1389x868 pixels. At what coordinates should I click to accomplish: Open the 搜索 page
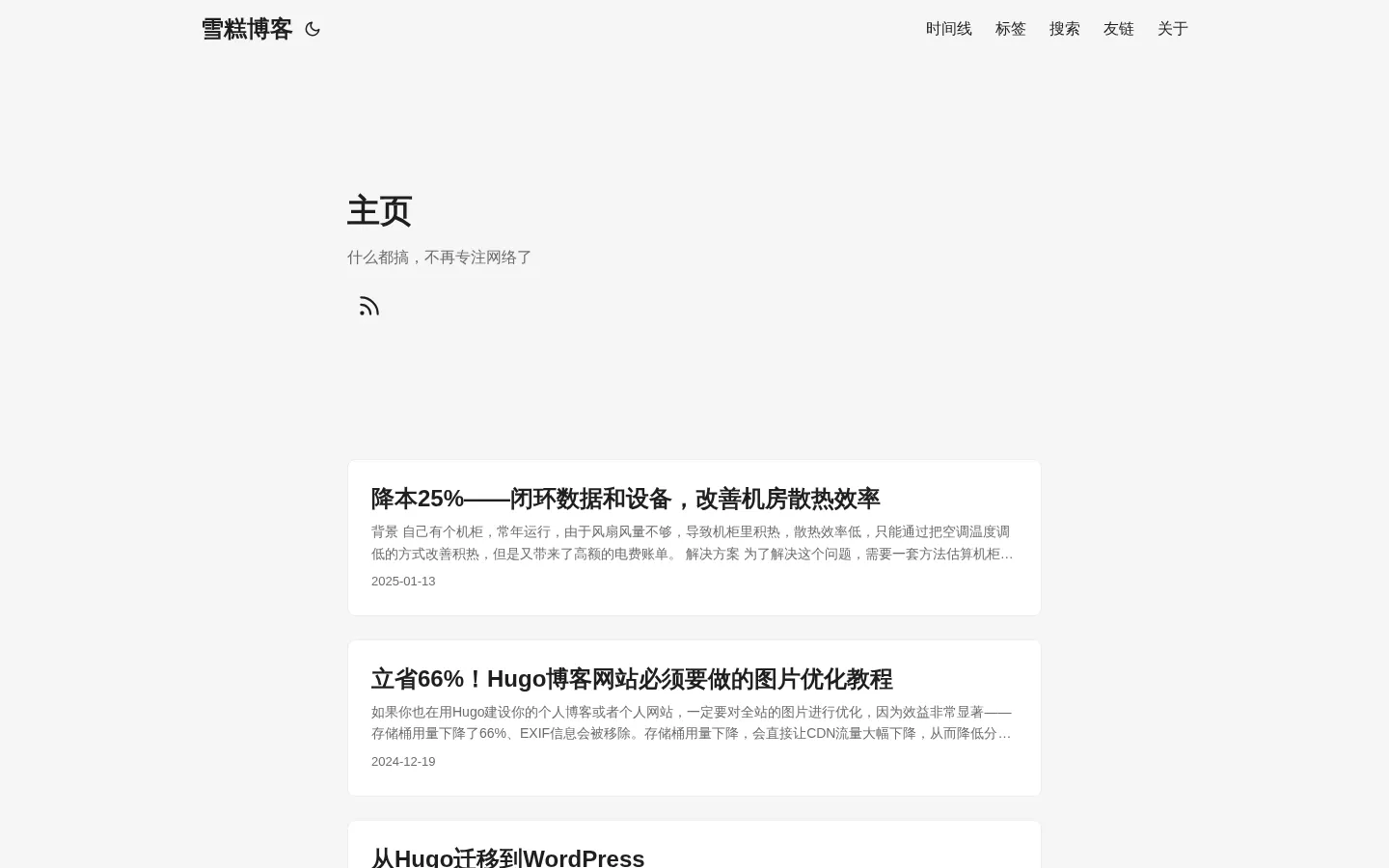1065,29
